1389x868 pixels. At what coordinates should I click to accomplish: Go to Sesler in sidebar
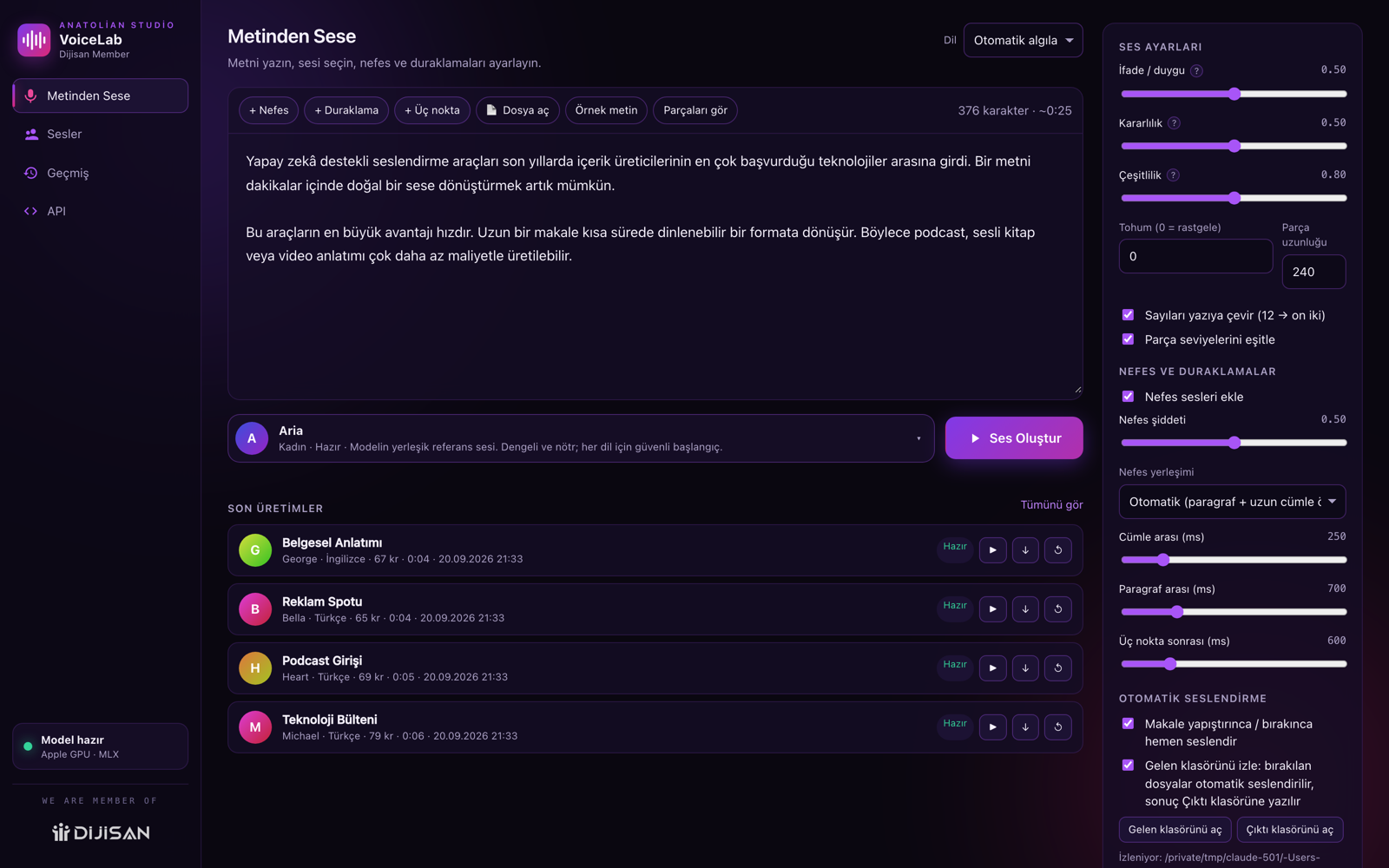[x=101, y=135]
